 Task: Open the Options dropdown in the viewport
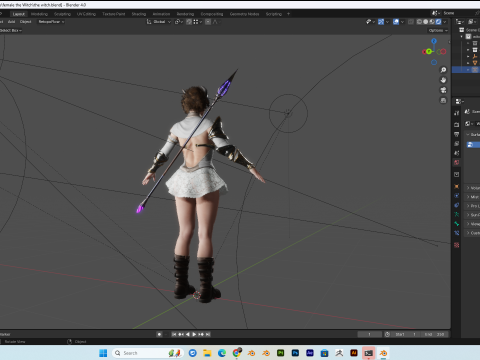[x=438, y=30]
